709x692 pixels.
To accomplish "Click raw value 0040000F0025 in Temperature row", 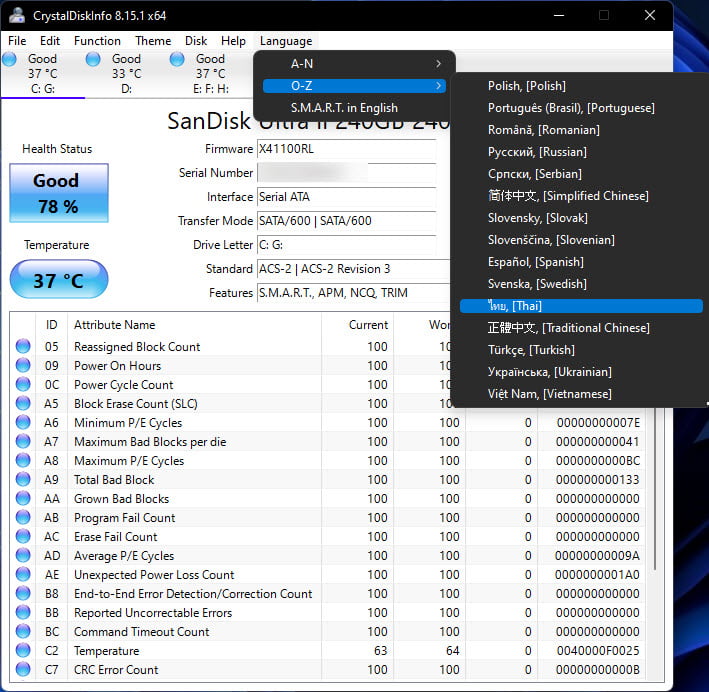I will click(598, 650).
